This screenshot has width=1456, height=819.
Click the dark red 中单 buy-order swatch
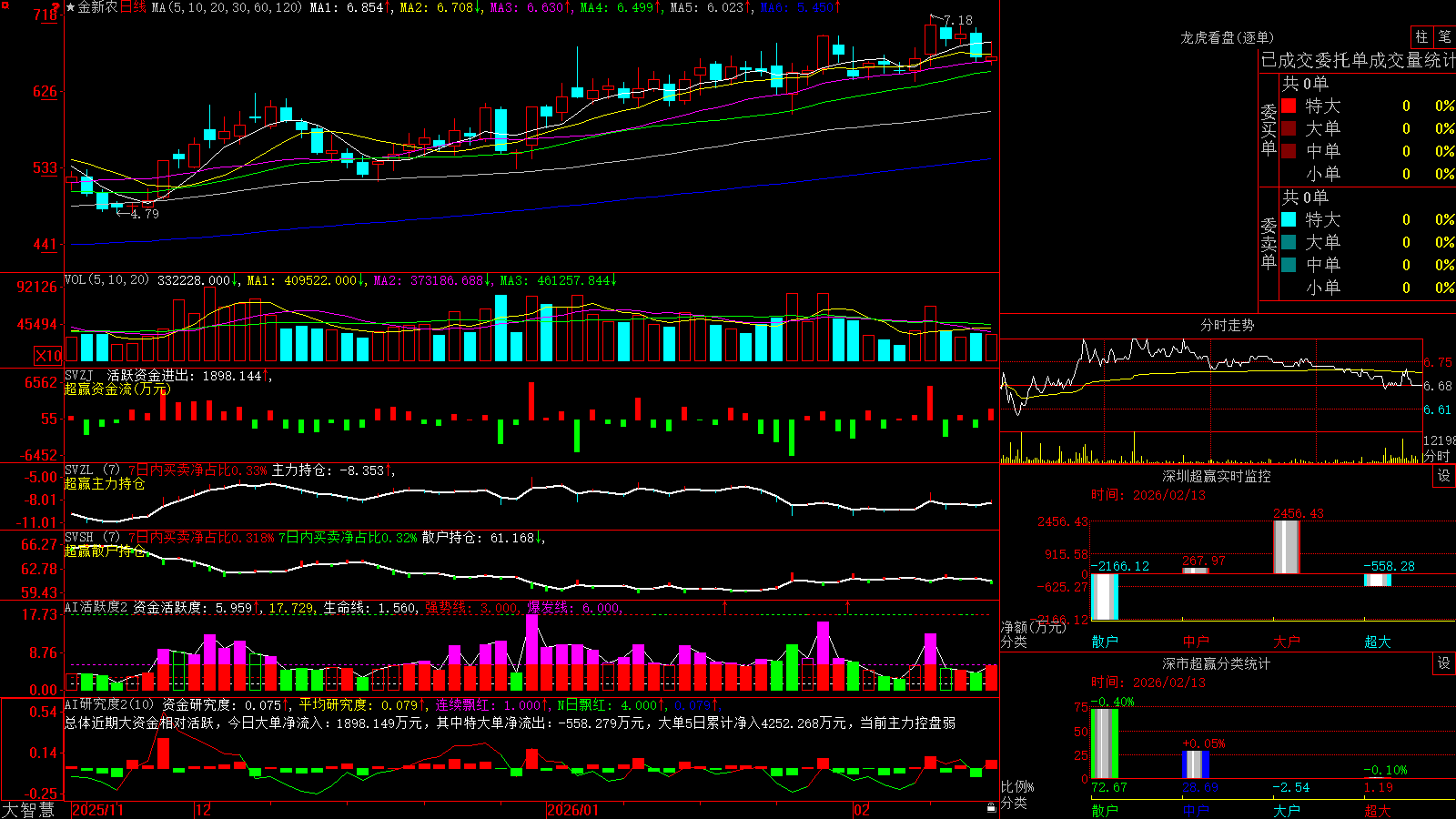coord(1289,151)
